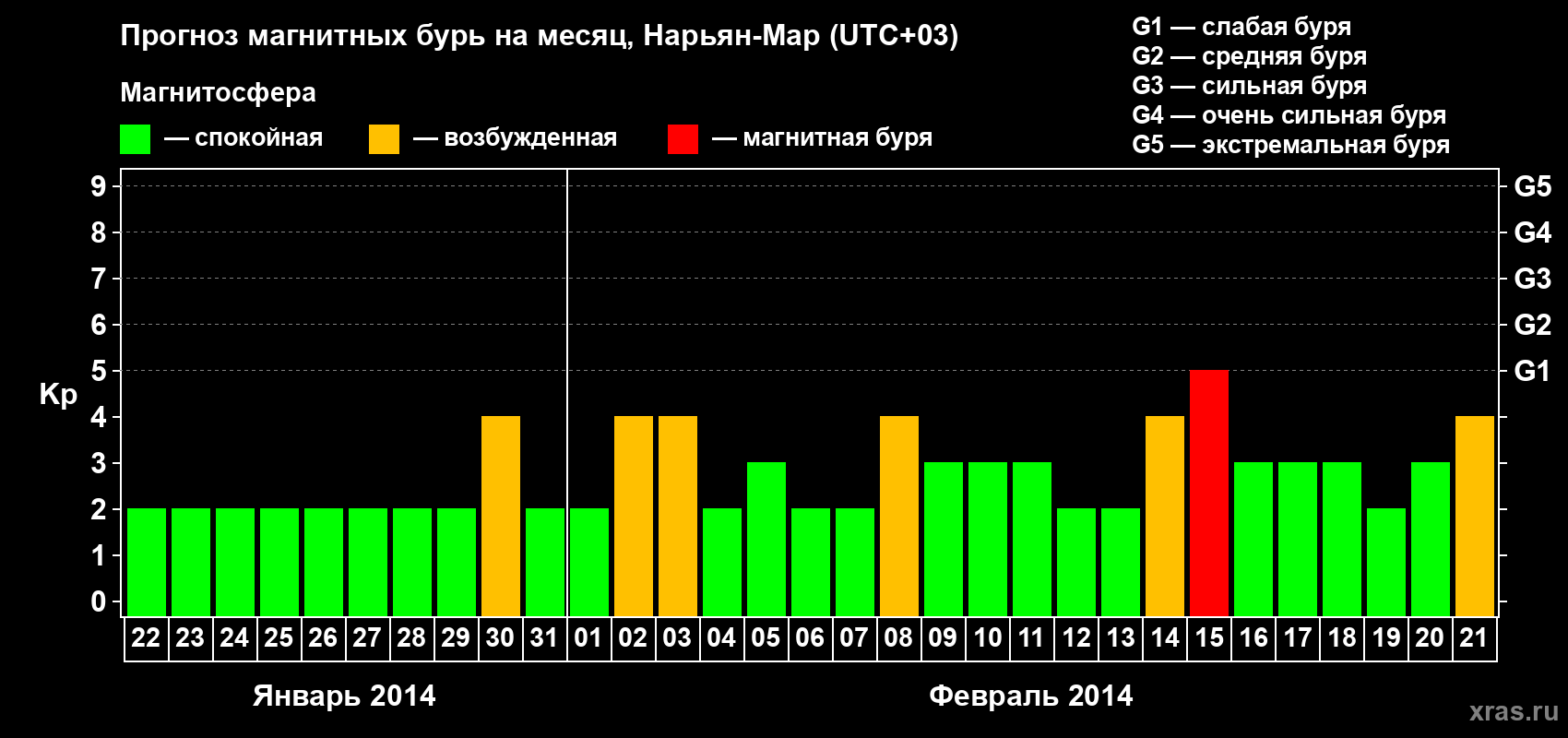This screenshot has width=1568, height=738.
Task: Click legend line 'G3 — сильная буря'
Action: pyautogui.click(x=1250, y=86)
